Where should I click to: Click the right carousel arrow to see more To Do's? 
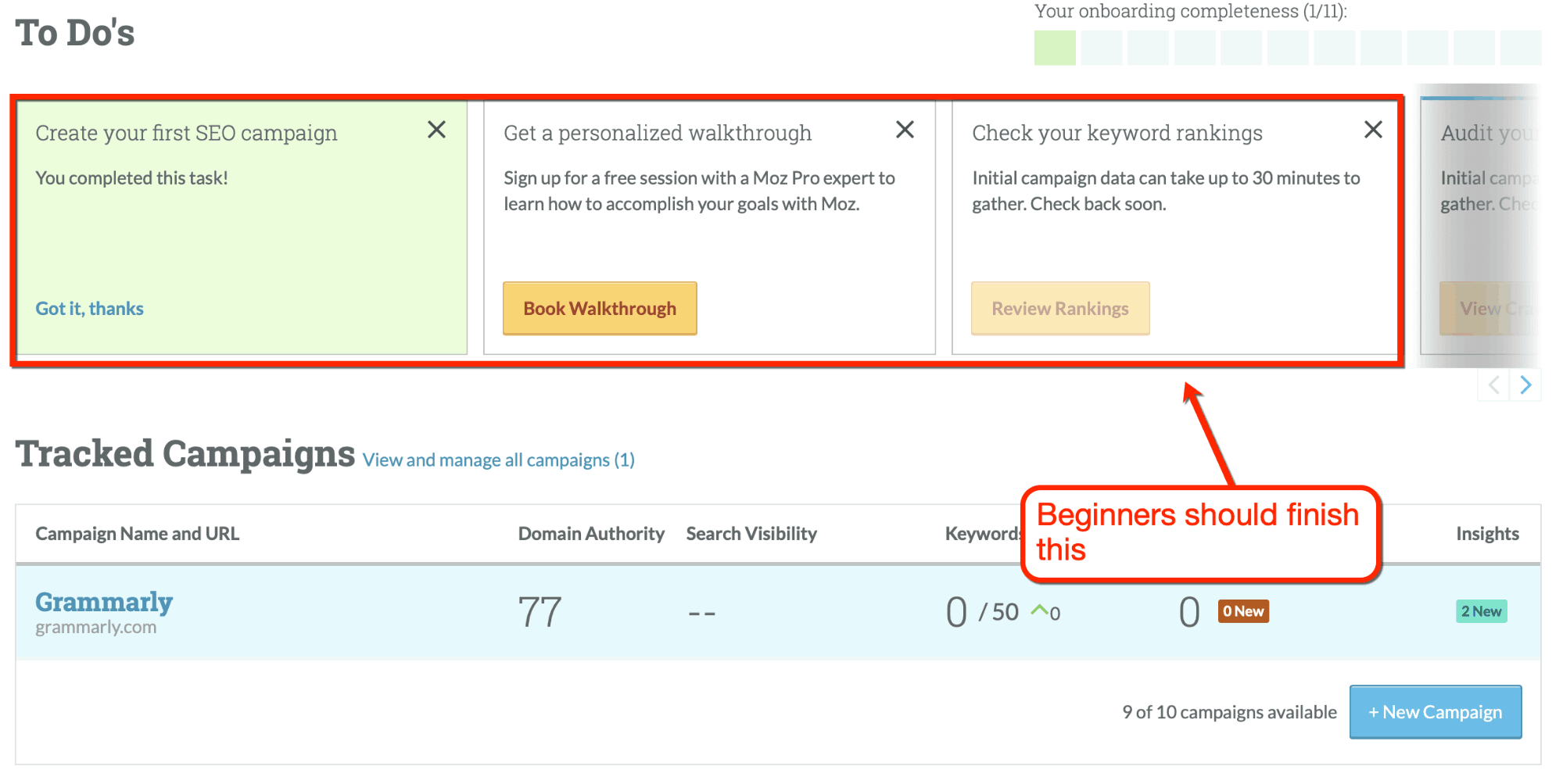(x=1525, y=385)
